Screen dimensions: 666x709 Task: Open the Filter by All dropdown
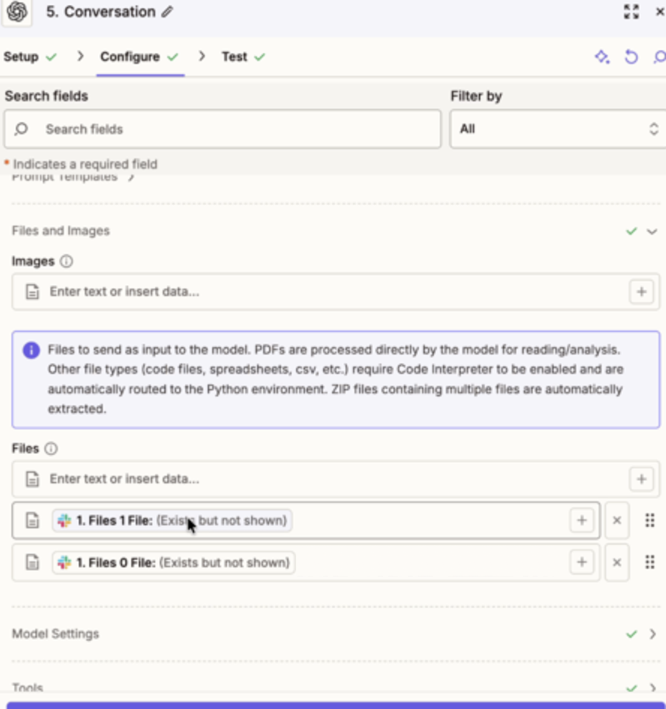pyautogui.click(x=556, y=129)
